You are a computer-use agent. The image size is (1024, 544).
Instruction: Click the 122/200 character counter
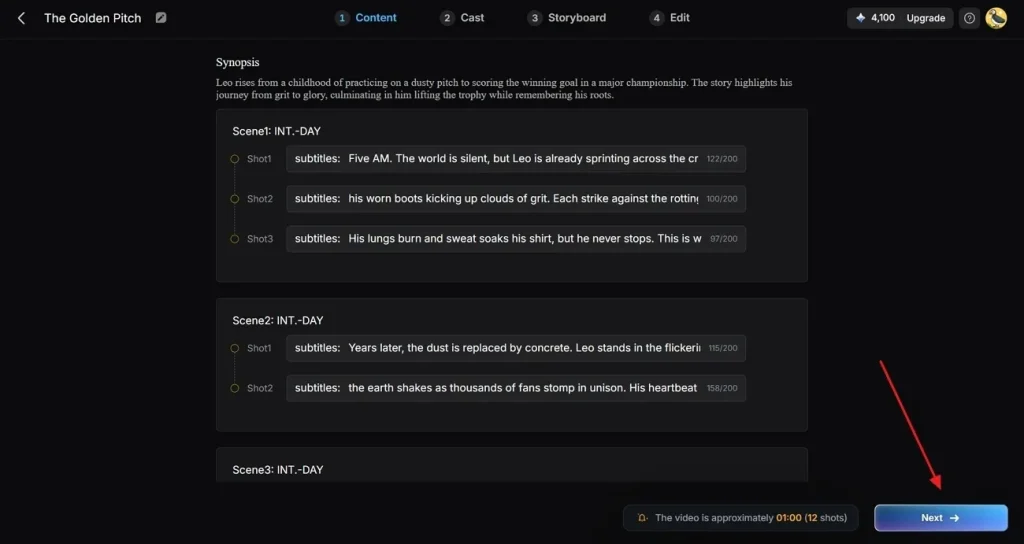722,159
